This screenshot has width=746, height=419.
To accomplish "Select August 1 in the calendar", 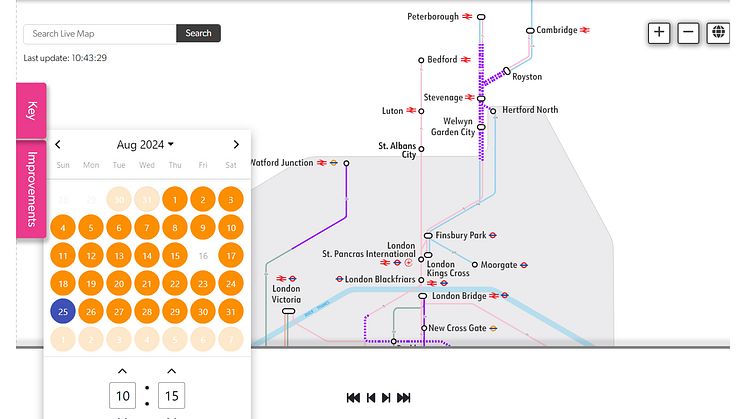I will 175,199.
